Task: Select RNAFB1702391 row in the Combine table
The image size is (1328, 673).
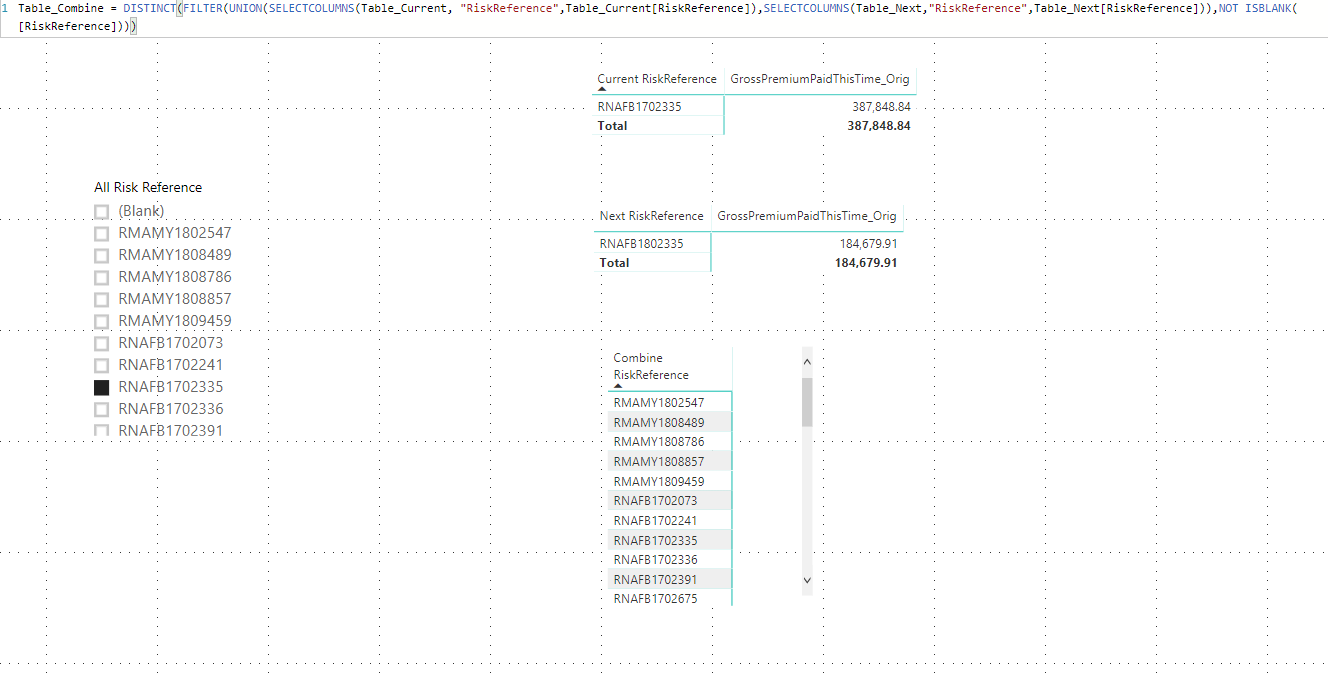Action: click(x=670, y=579)
